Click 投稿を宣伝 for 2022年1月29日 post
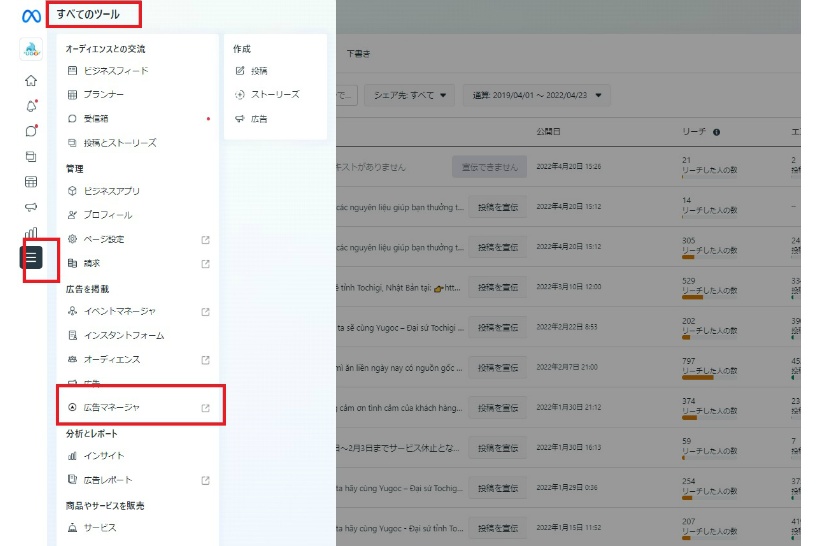Screen dimensions: 819x546 pyautogui.click(x=498, y=488)
